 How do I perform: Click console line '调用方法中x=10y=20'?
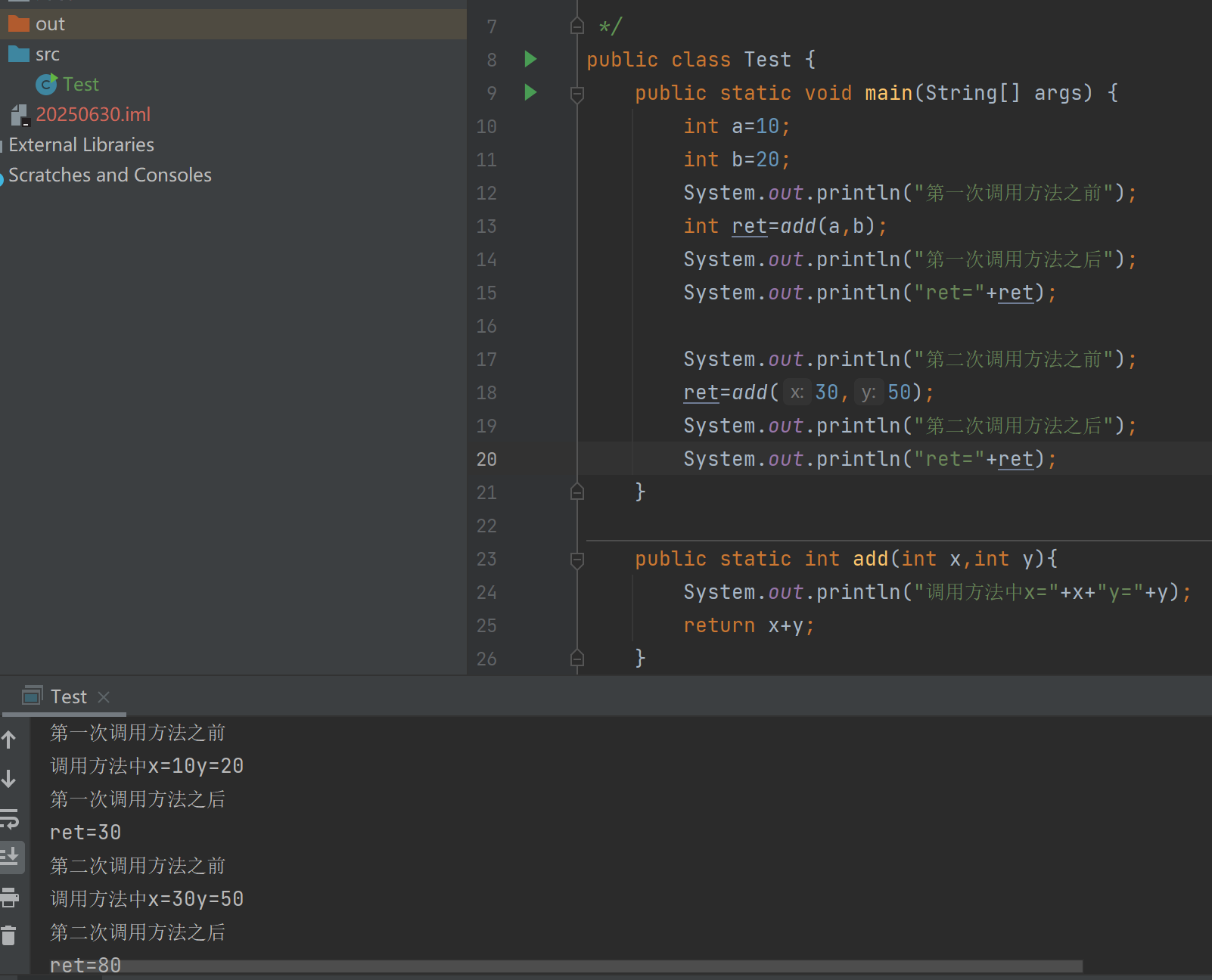[147, 766]
